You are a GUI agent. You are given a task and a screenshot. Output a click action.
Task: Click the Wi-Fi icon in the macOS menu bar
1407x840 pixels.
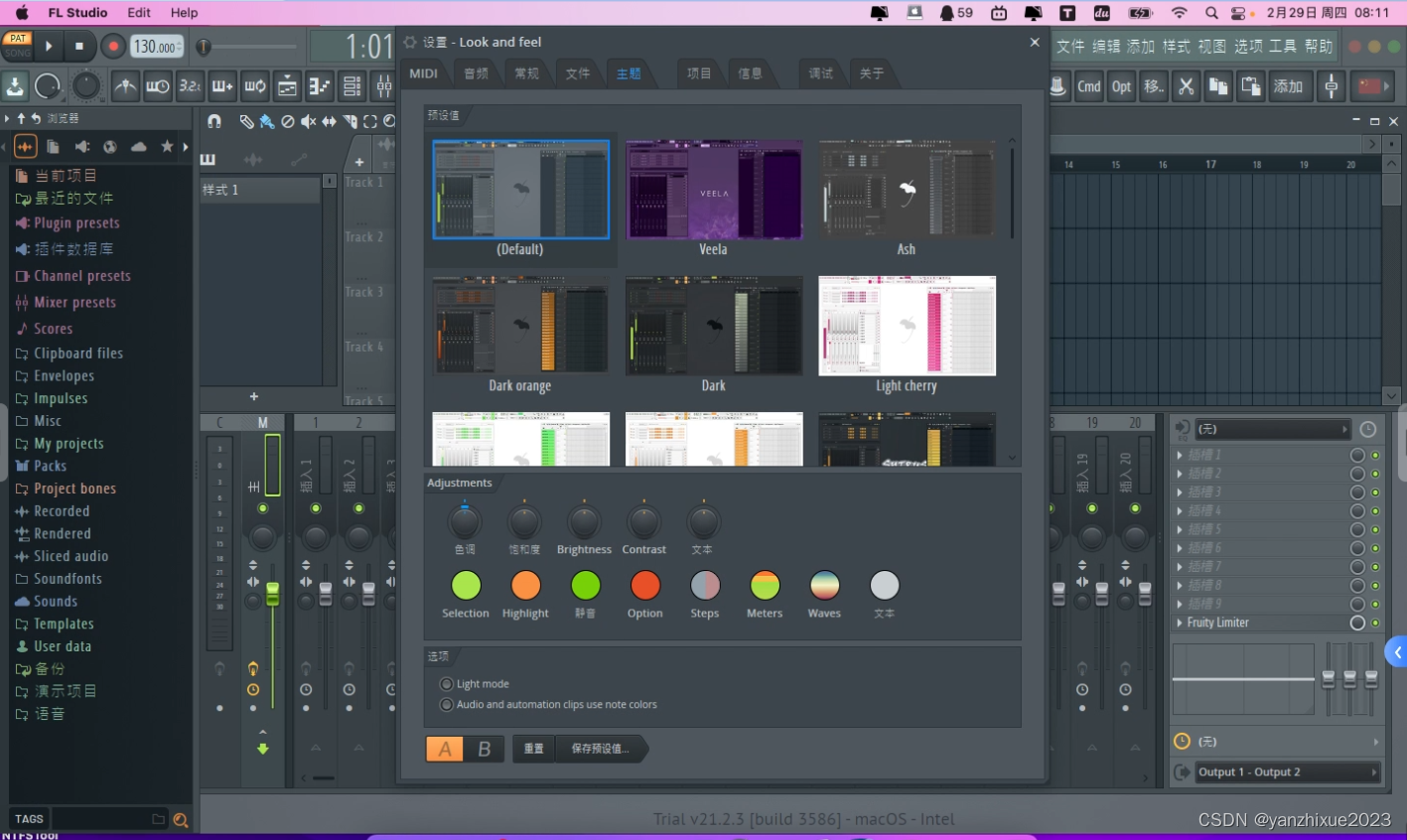1179,13
